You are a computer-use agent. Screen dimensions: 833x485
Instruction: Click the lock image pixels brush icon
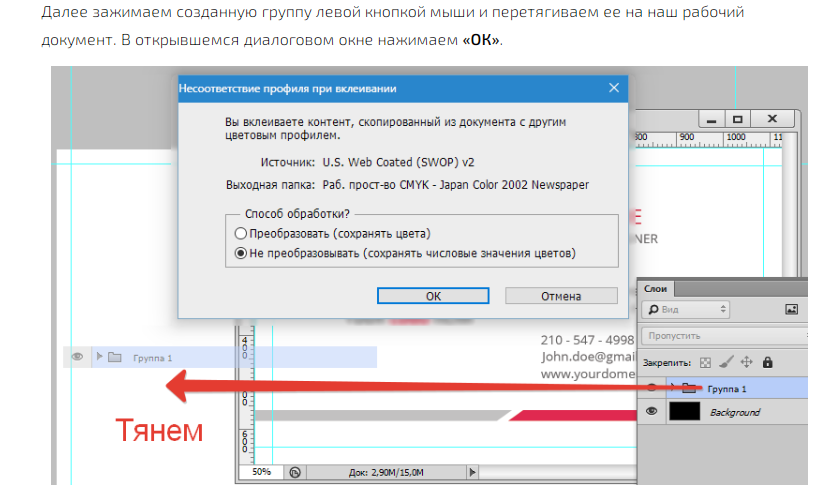point(727,362)
